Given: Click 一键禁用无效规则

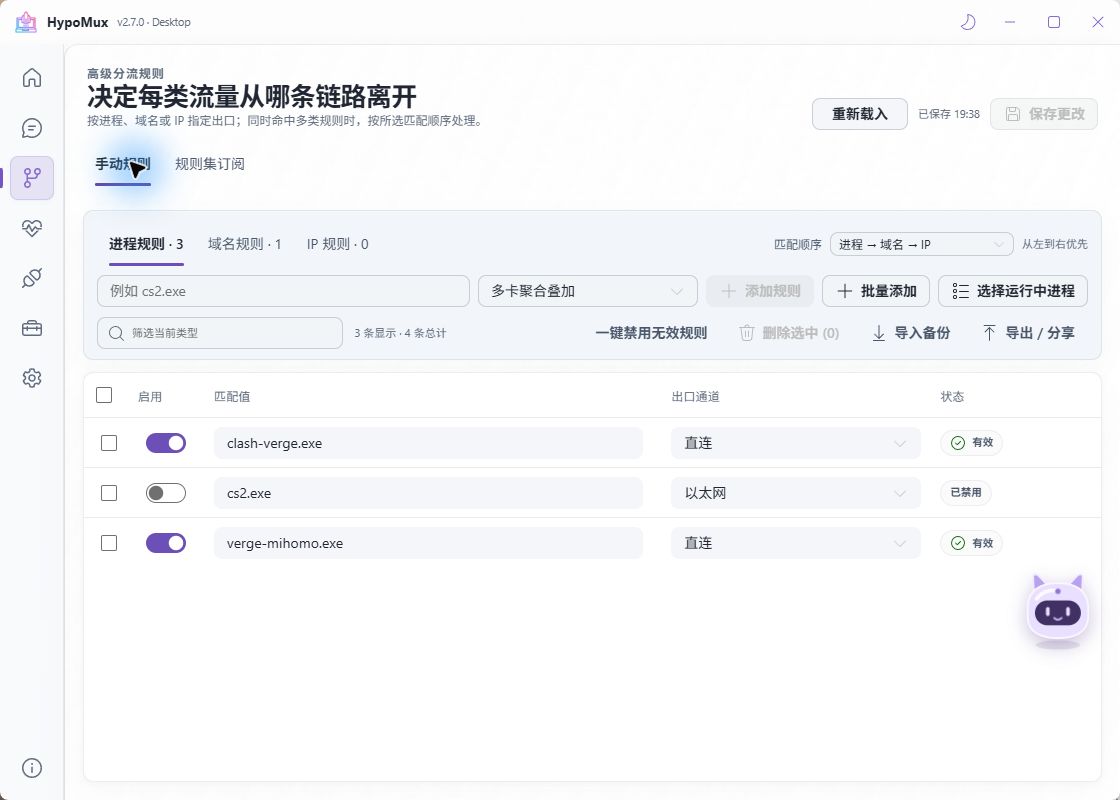Looking at the screenshot, I should pyautogui.click(x=651, y=333).
